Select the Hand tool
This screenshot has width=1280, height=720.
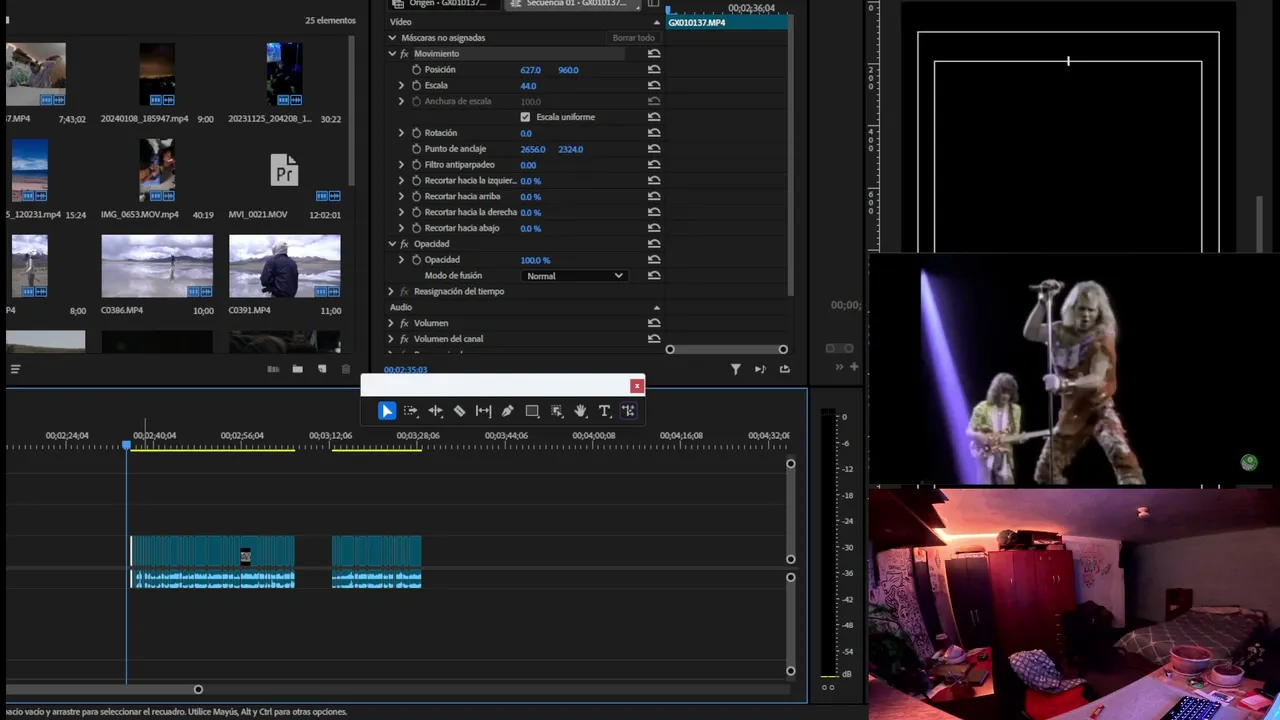pyautogui.click(x=580, y=411)
